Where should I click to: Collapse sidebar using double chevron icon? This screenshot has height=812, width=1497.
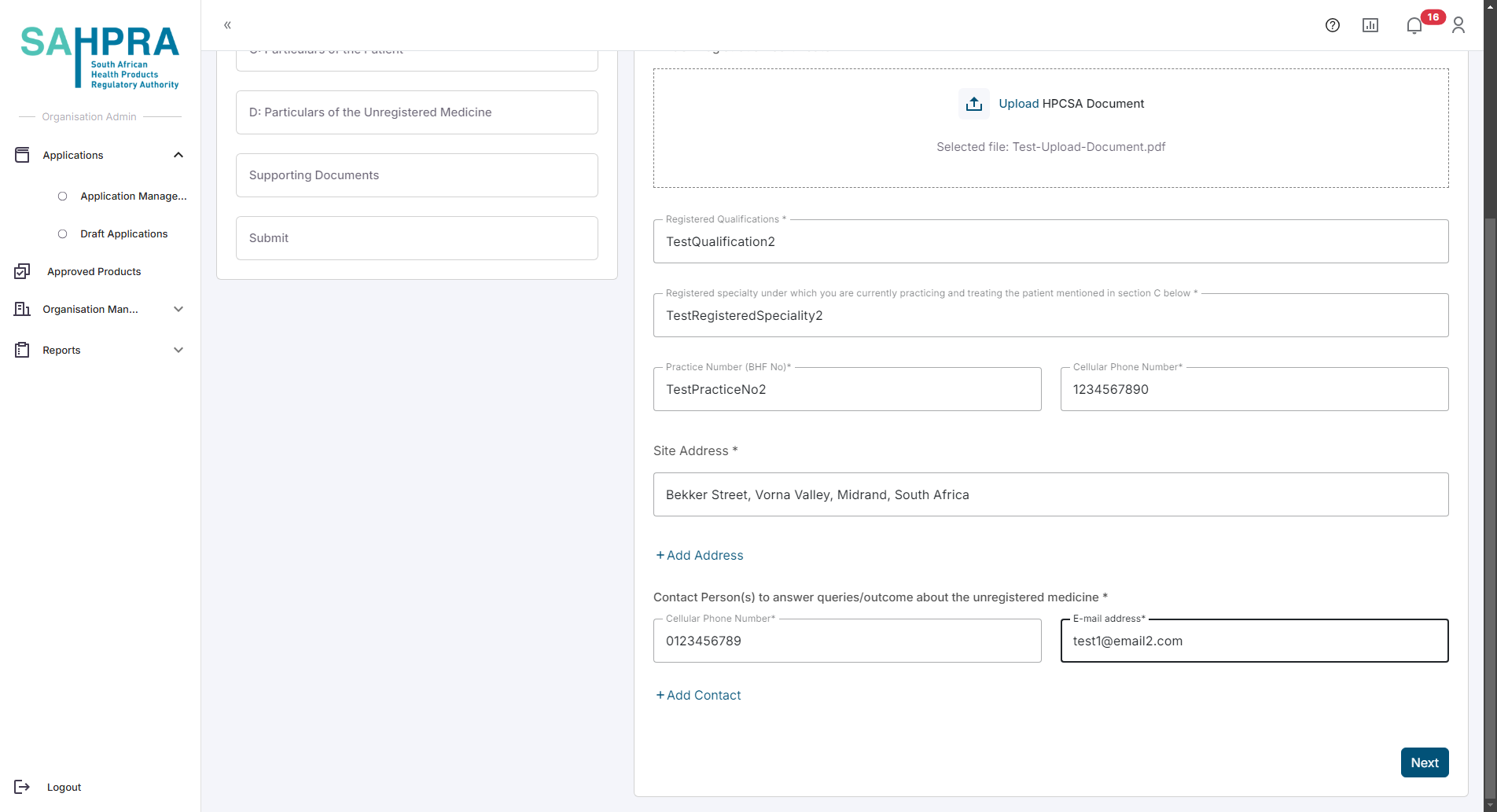coord(227,25)
